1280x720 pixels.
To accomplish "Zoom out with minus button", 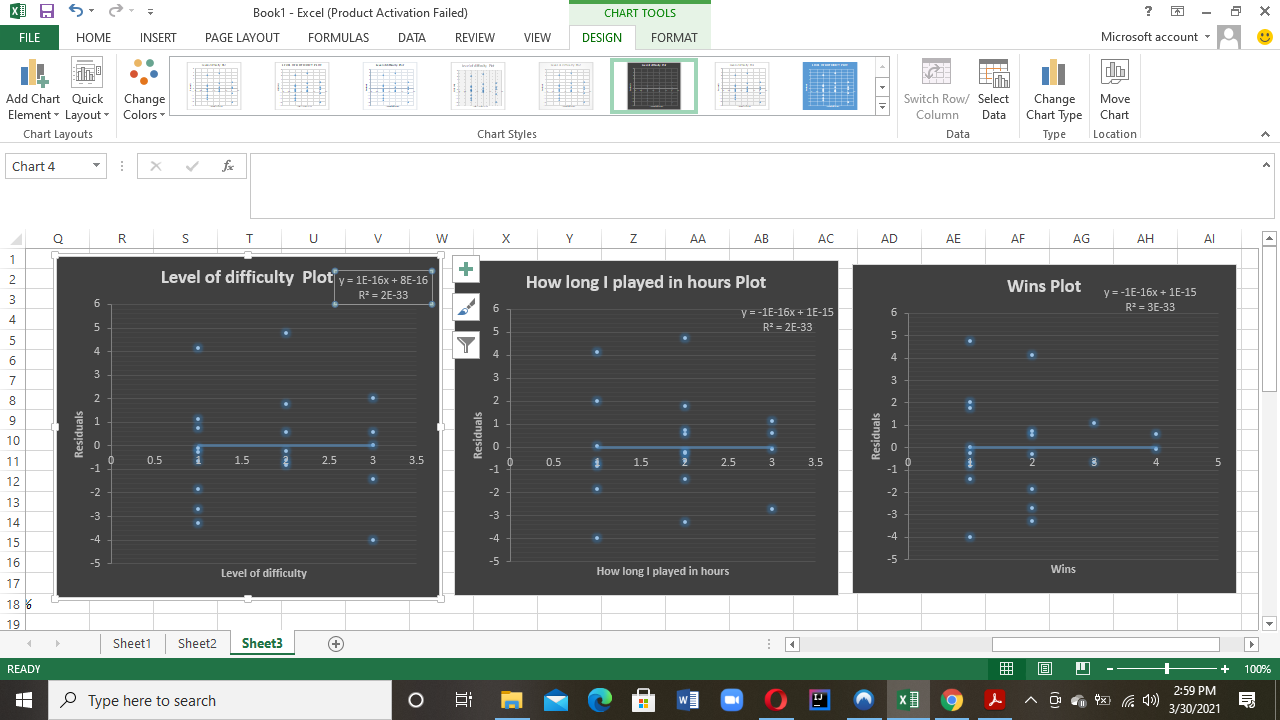I will [1110, 668].
